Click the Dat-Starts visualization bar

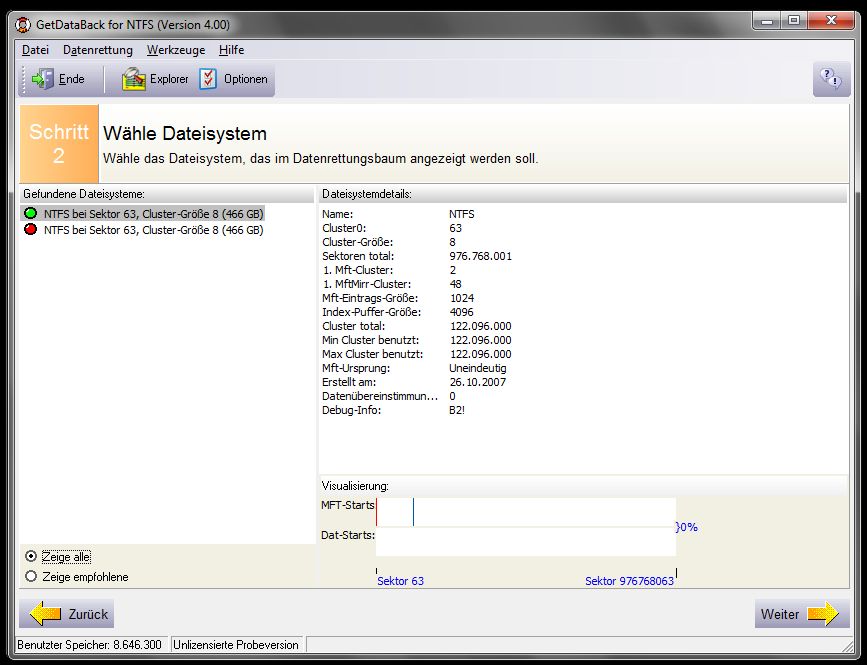pyautogui.click(x=525, y=542)
